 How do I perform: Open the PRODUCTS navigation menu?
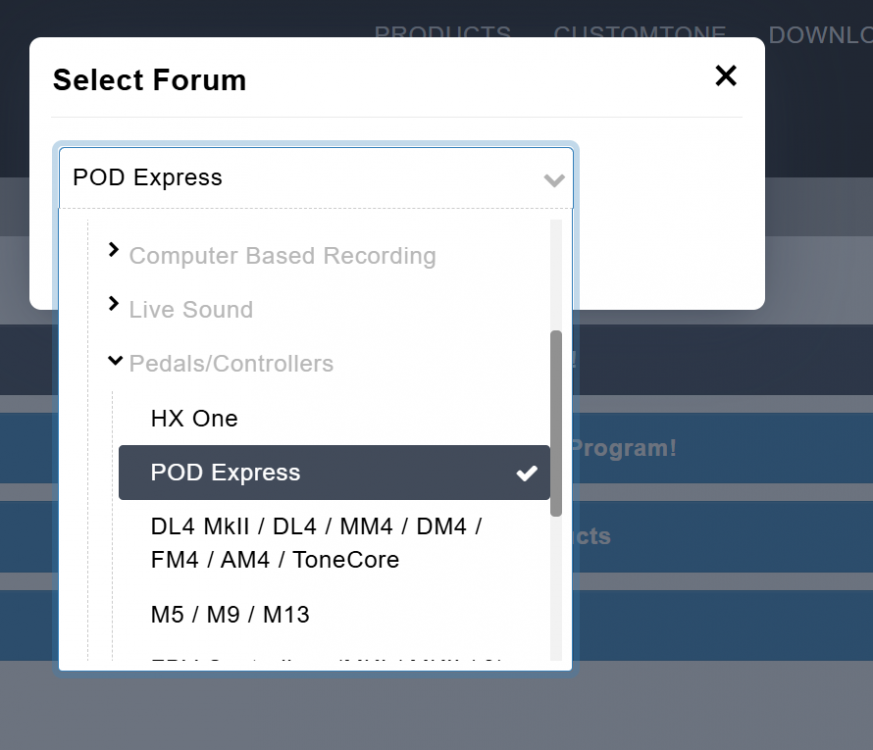pos(442,33)
